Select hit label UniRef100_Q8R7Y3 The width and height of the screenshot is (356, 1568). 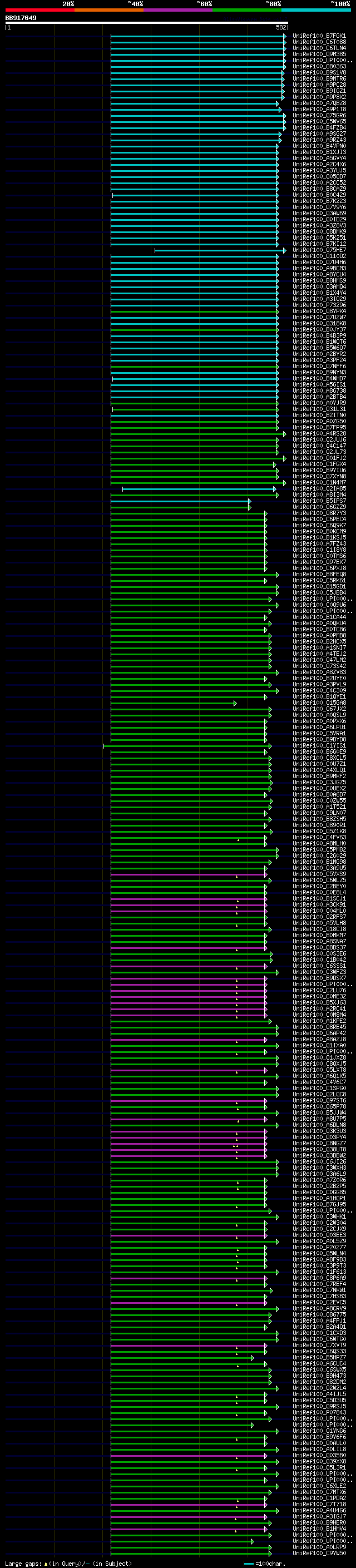[319, 513]
